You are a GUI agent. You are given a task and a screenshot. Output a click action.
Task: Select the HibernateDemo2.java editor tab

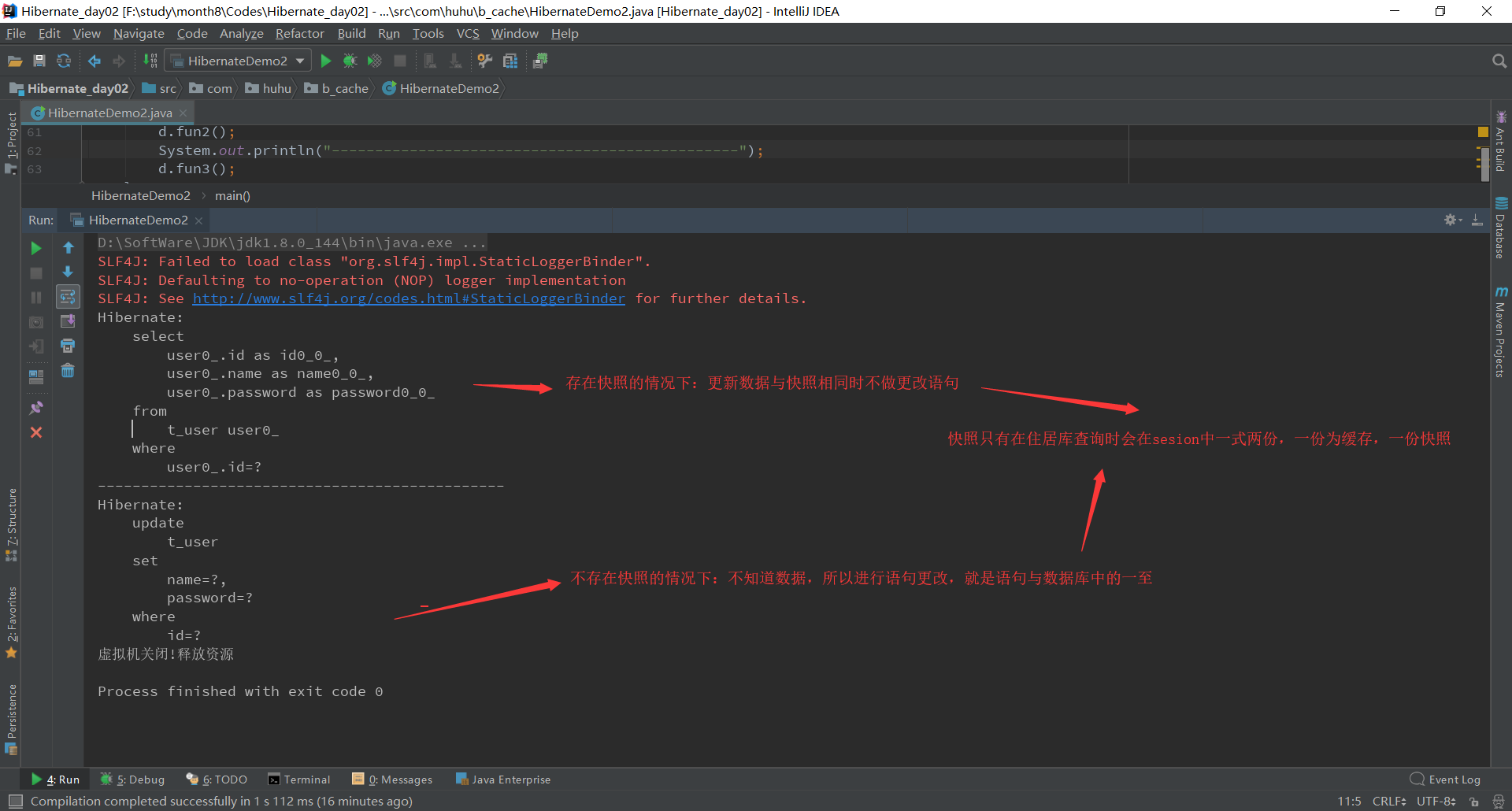(109, 113)
